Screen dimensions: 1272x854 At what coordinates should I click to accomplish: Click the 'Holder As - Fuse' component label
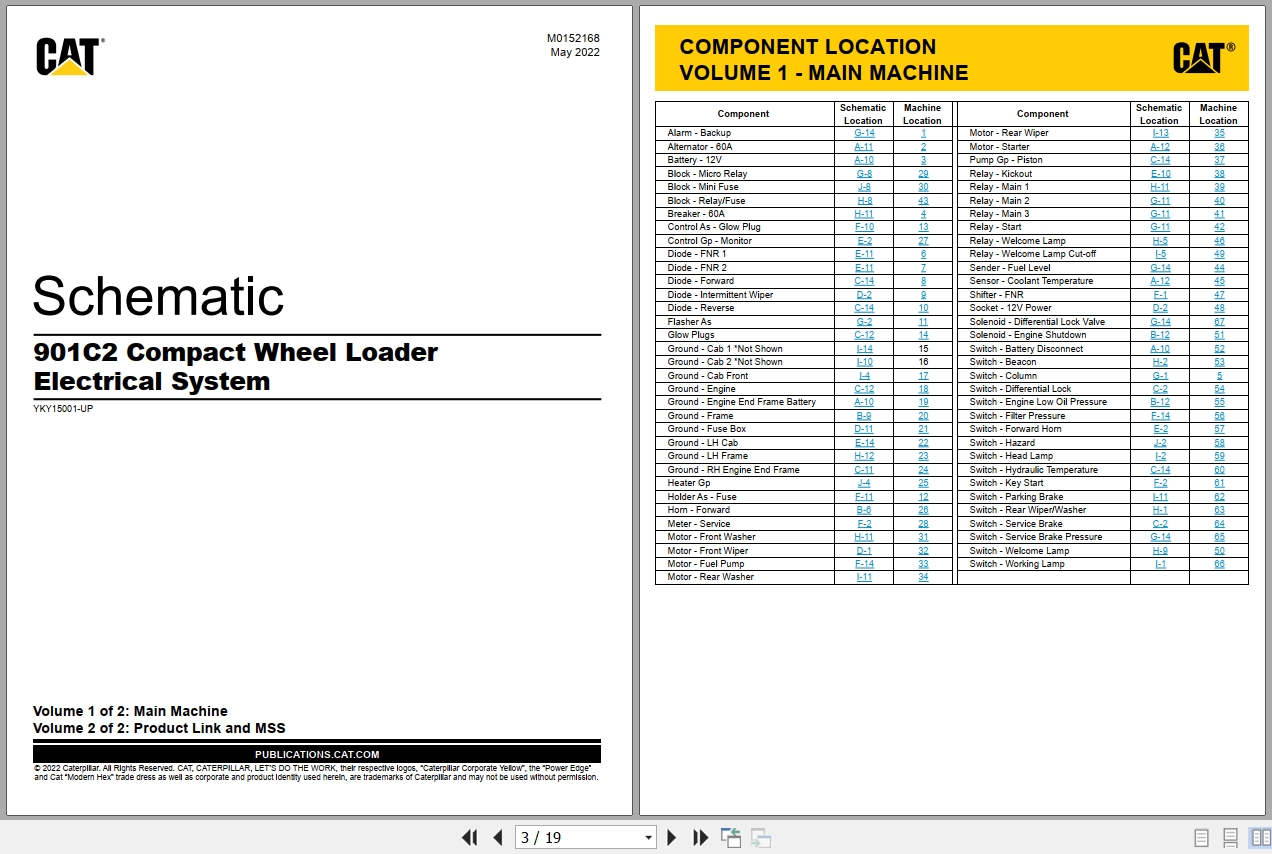pos(702,497)
